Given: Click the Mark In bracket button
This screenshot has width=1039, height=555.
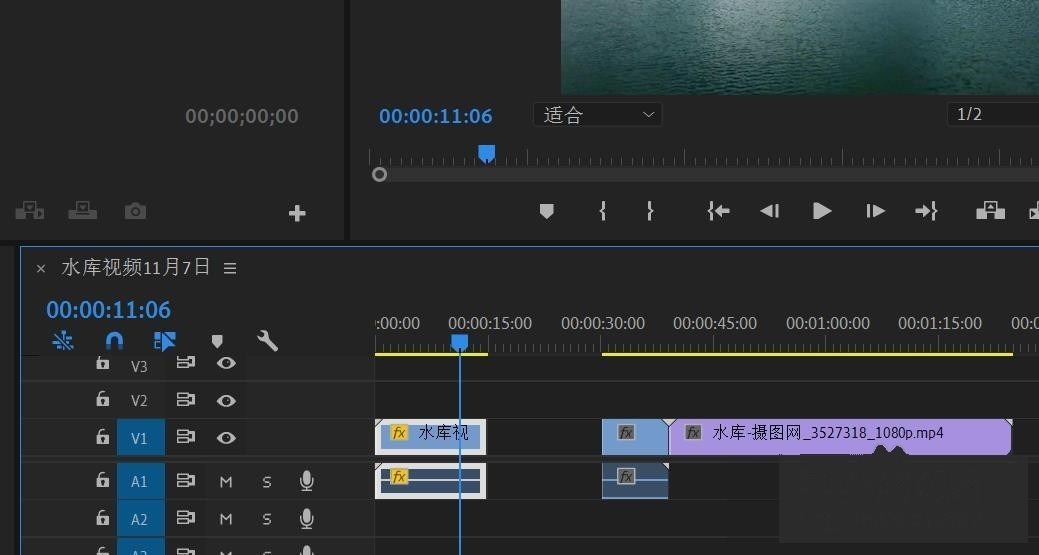Looking at the screenshot, I should tap(602, 211).
